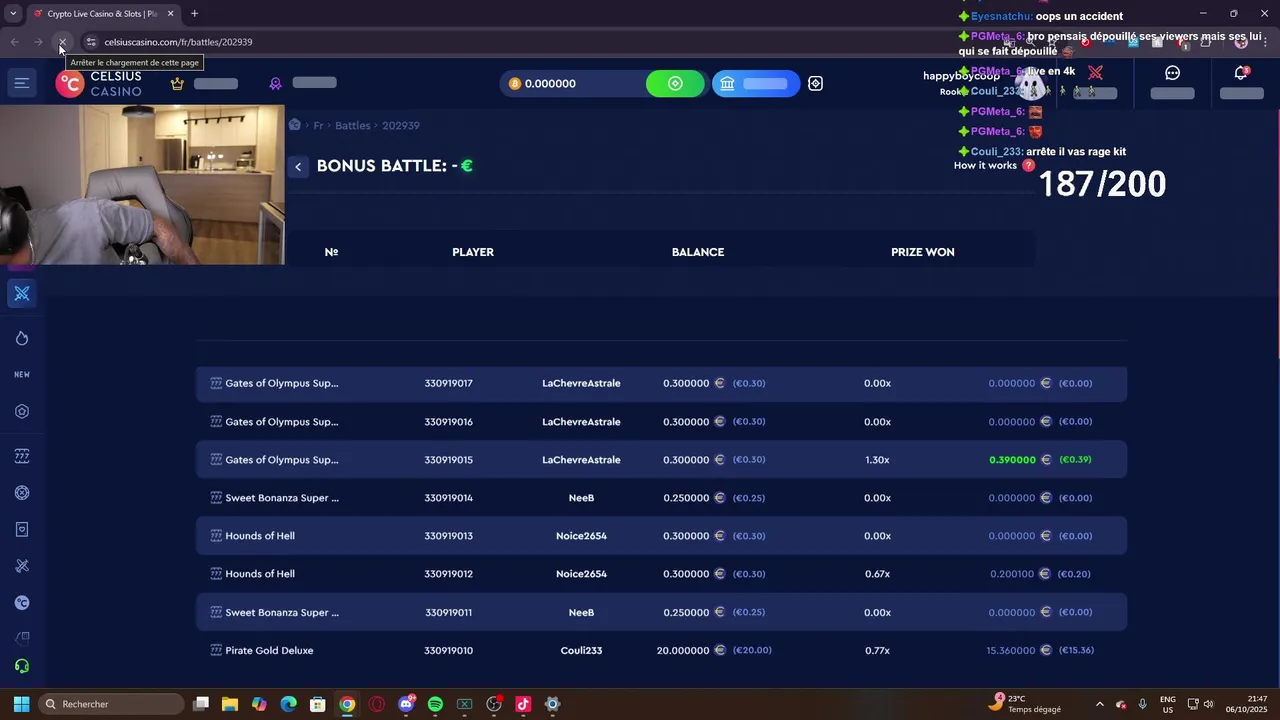Click the green 0.390000 prize amount
The height and width of the screenshot is (720, 1280).
tap(1012, 460)
